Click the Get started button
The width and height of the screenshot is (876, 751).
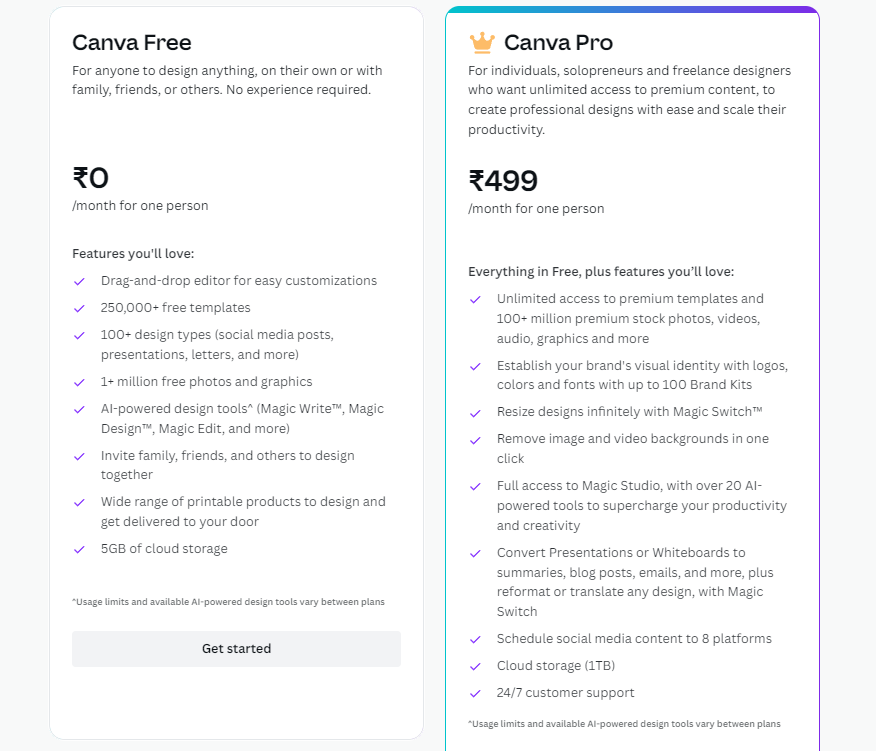click(x=236, y=649)
